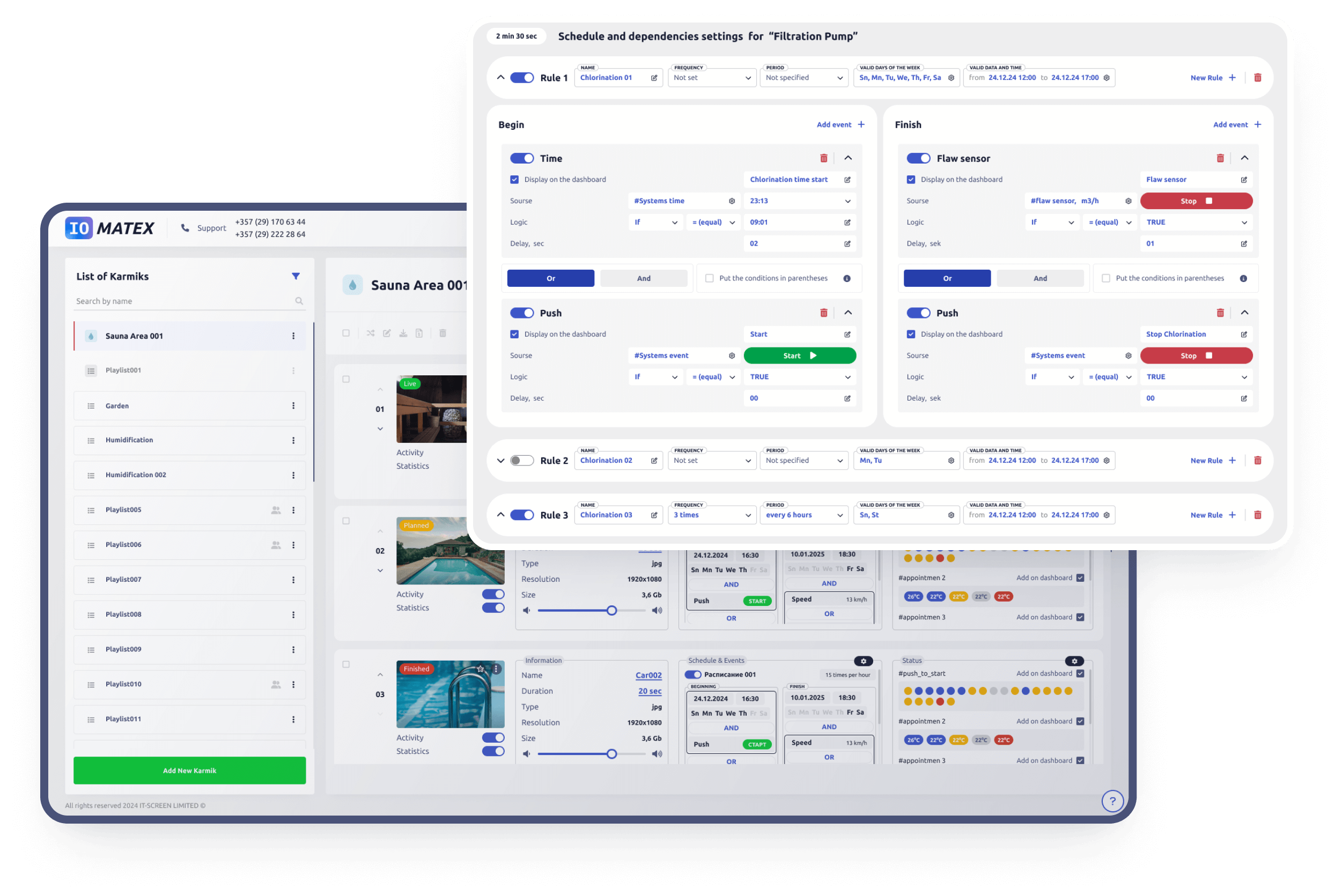Open the every 6 hours period dropdown

click(803, 515)
